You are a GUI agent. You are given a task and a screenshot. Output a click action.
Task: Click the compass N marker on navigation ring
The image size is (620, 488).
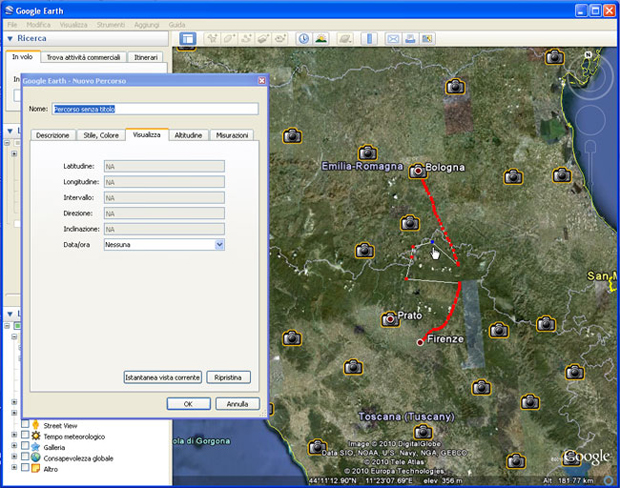coord(588,55)
